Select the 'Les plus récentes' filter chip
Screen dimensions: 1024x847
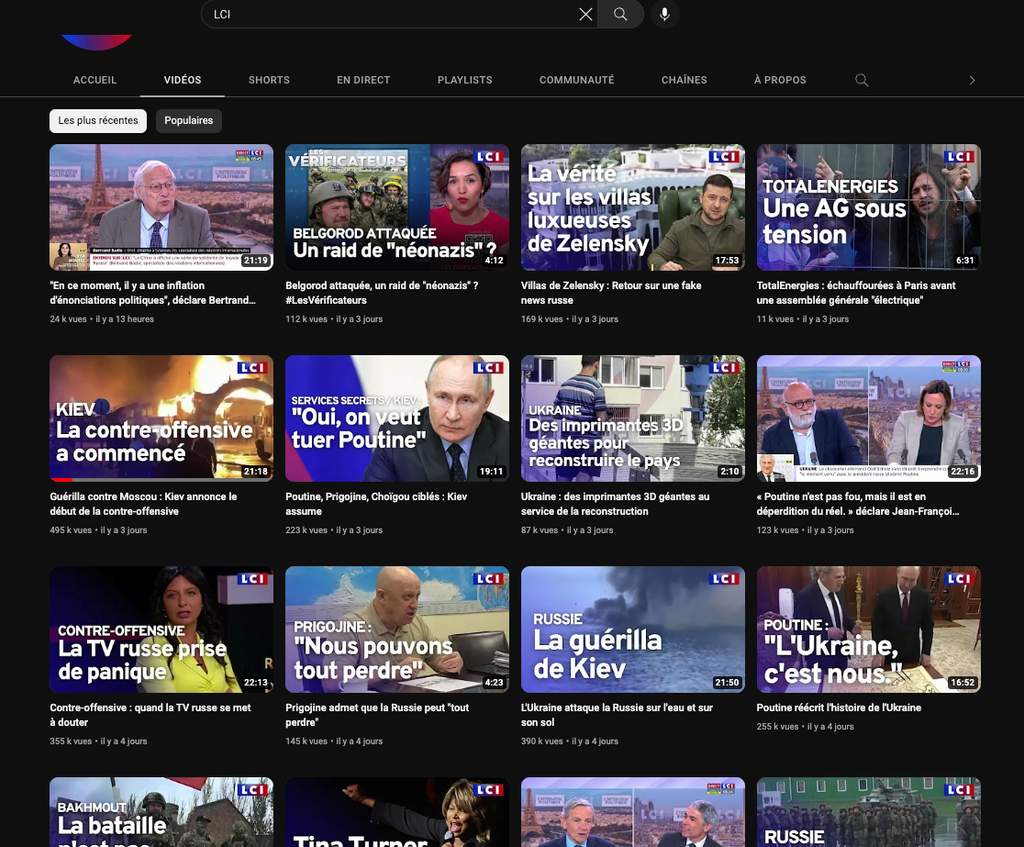tap(98, 121)
